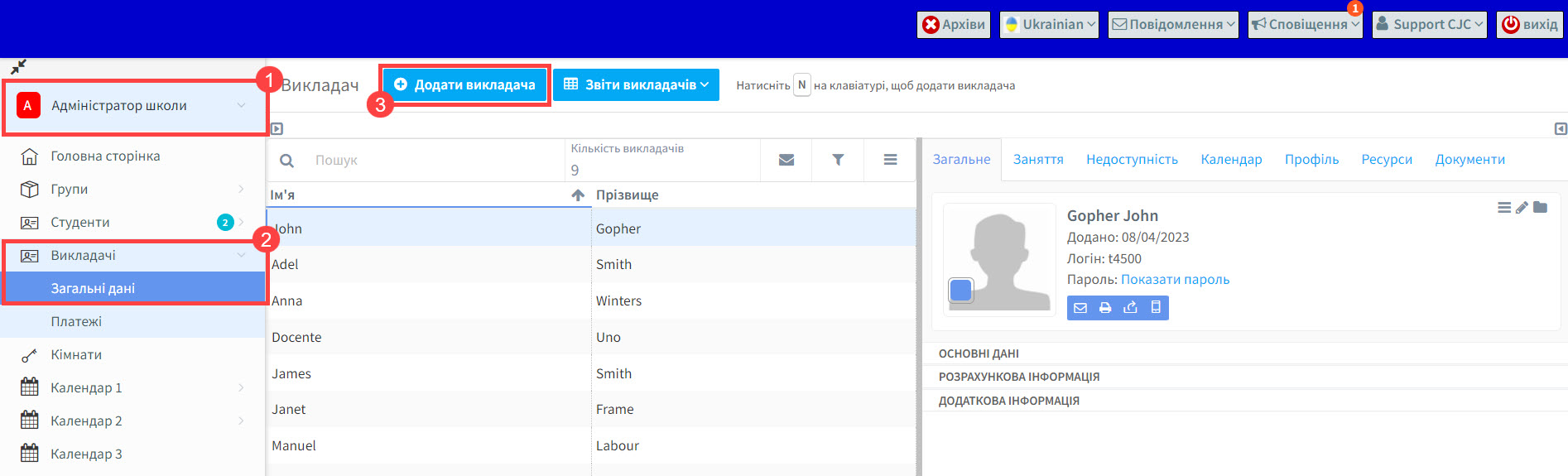1568x476 pixels.
Task: Click the envelope icon in teacher list toolbar
Action: pos(786,160)
